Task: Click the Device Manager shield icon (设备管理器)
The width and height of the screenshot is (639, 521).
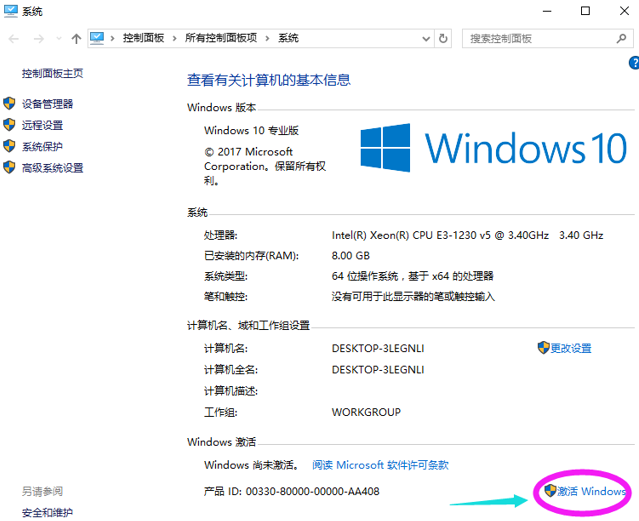Action: point(10,104)
